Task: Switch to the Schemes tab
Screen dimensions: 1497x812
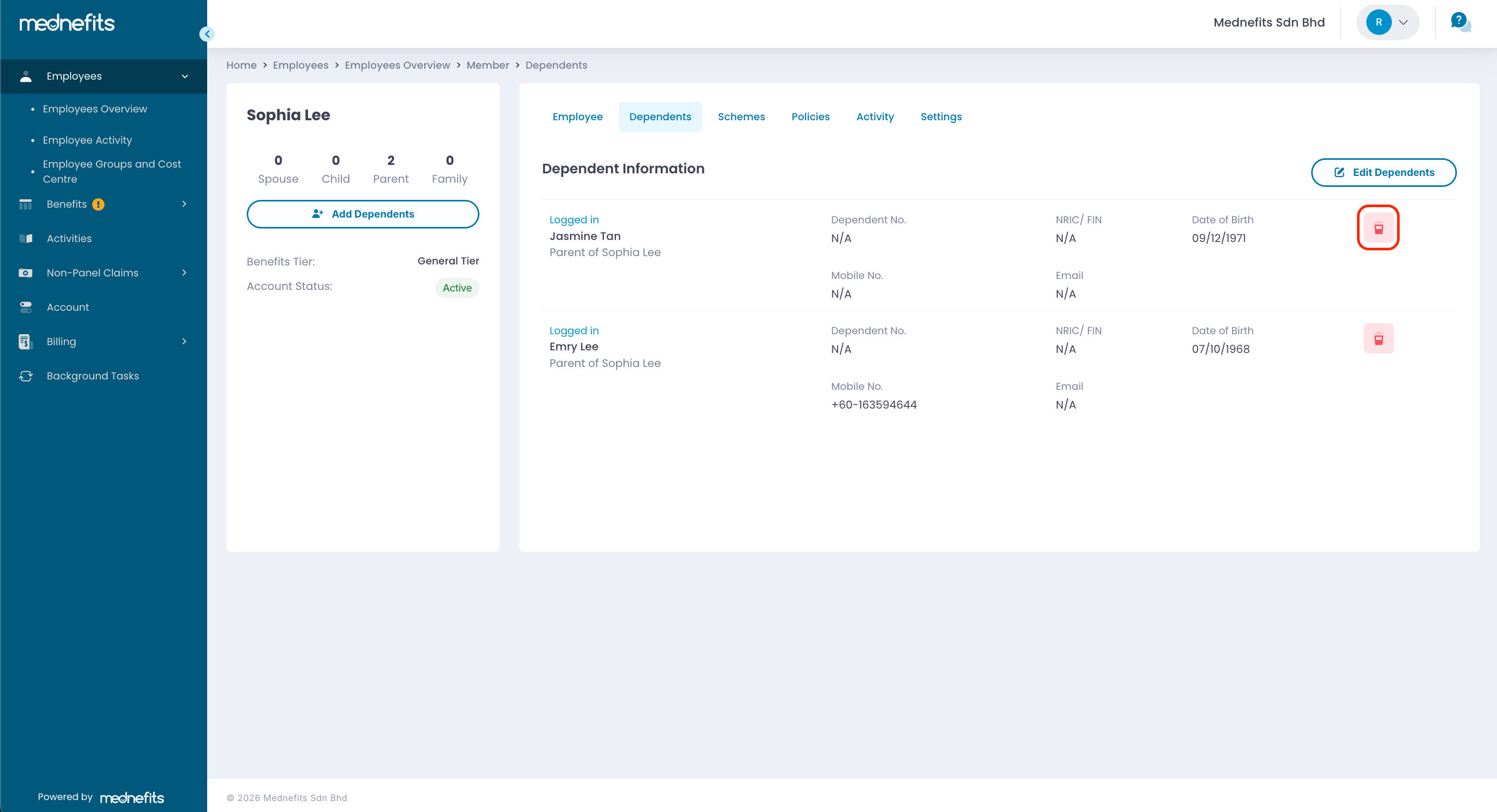Action: point(741,117)
